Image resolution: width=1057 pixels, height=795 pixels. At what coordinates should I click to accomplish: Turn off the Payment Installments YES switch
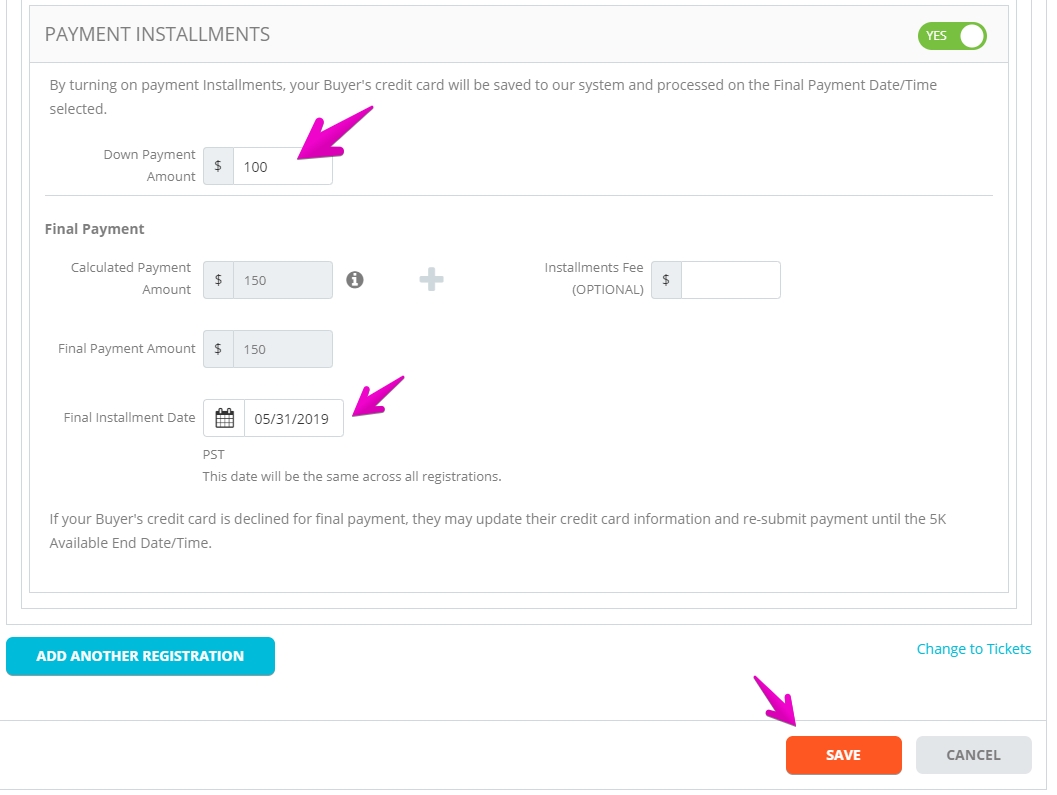tap(952, 36)
